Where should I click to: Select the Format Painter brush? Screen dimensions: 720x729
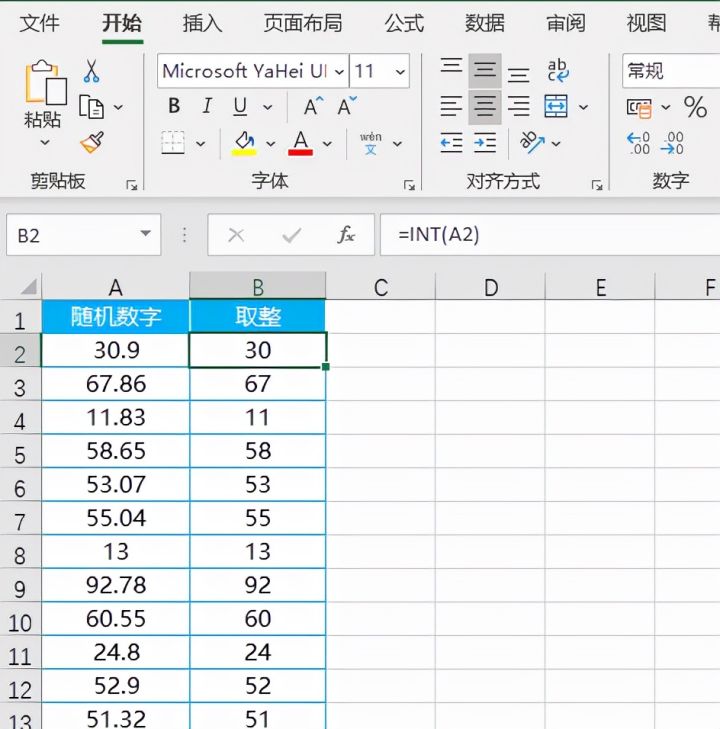click(92, 143)
